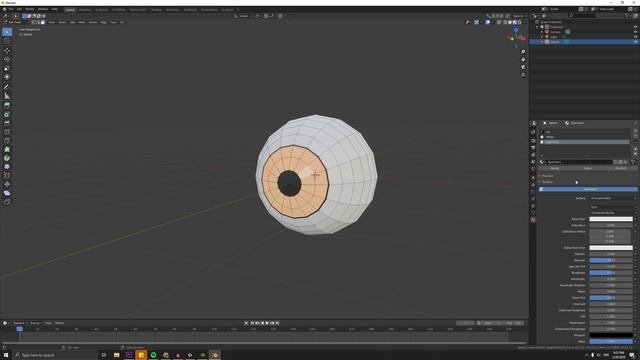The height and width of the screenshot is (360, 640).
Task: Select the Transform tool
Action: coord(7,77)
